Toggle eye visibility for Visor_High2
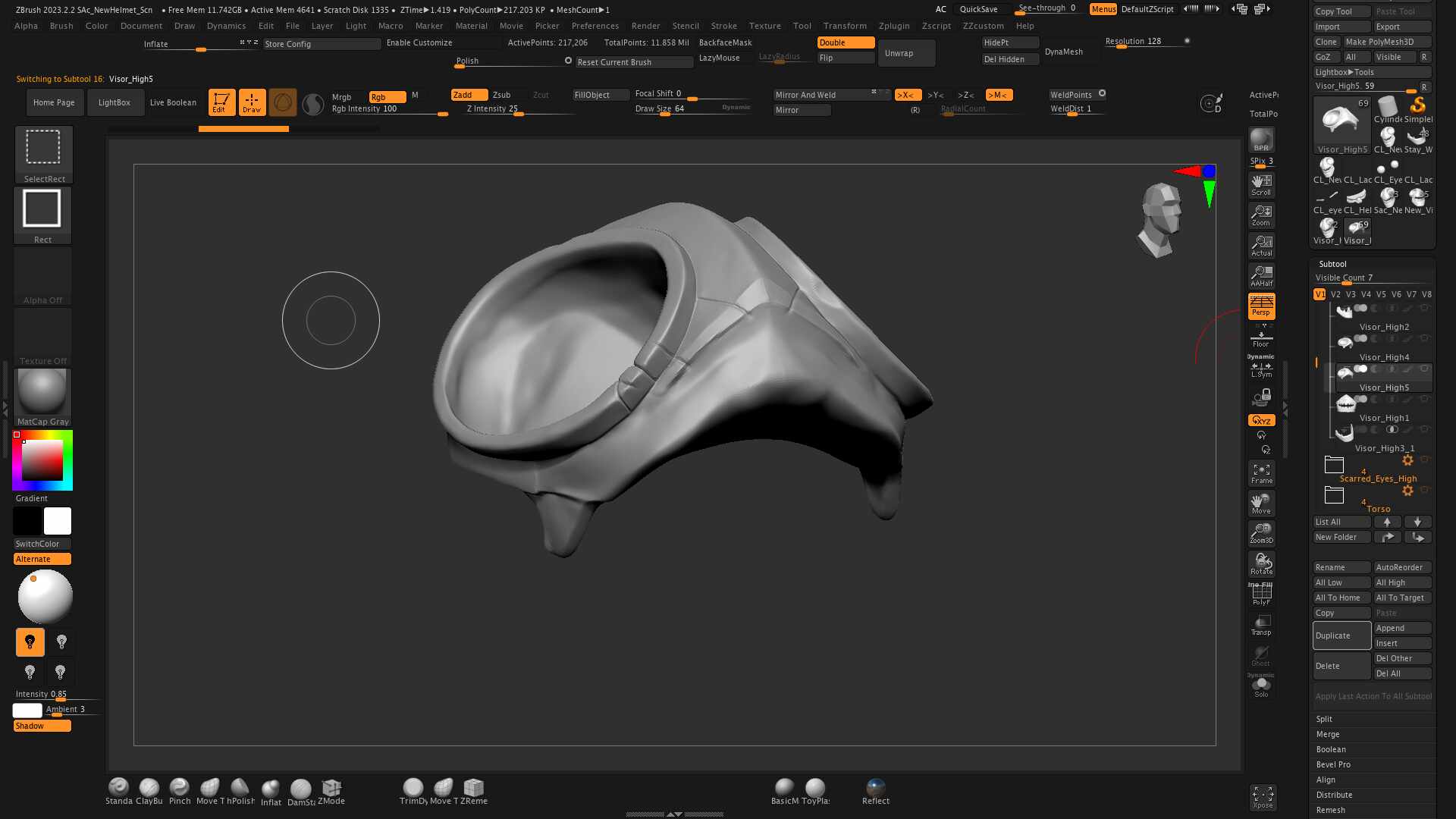The width and height of the screenshot is (1456, 819). [x=1424, y=309]
